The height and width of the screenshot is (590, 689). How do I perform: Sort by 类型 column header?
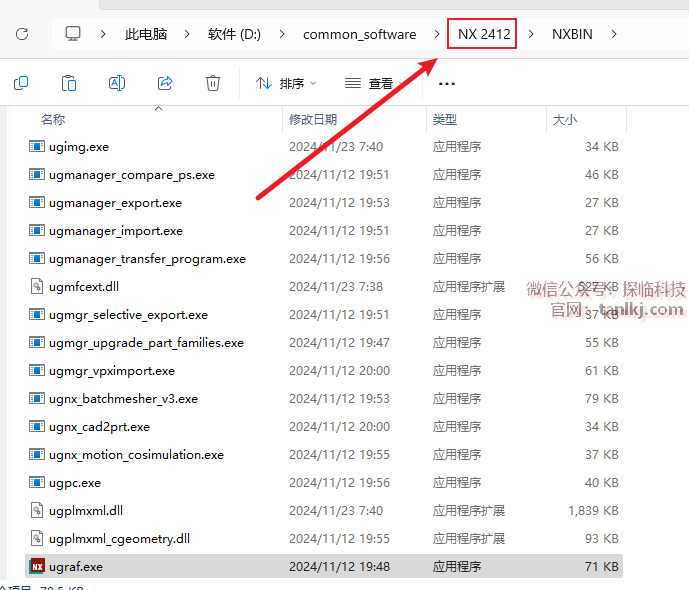(445, 119)
